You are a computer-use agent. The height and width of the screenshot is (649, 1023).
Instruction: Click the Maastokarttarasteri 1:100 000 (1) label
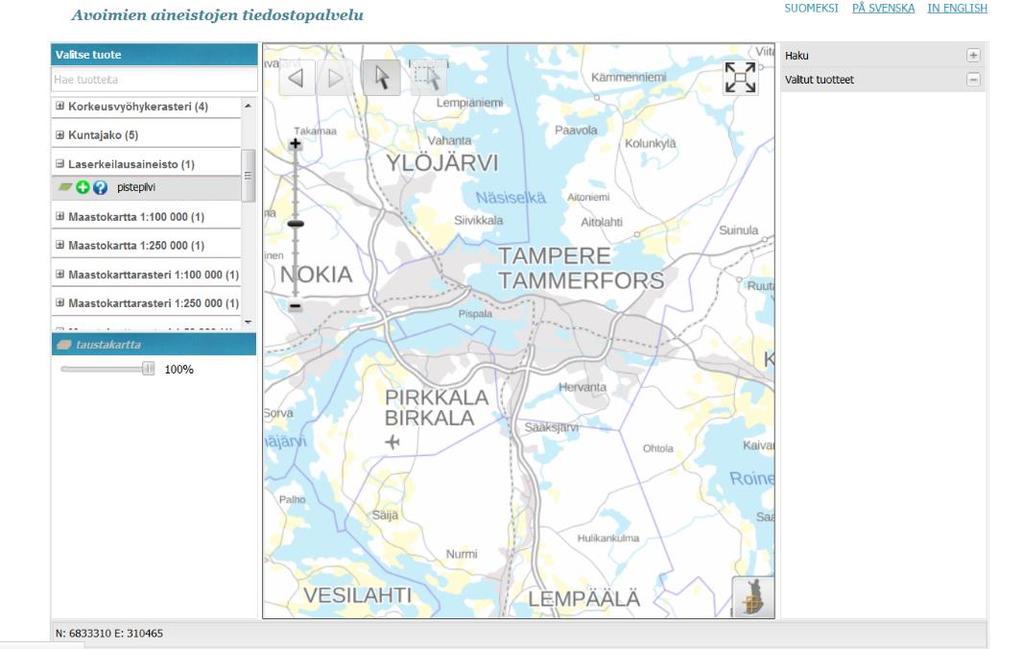coord(153,275)
